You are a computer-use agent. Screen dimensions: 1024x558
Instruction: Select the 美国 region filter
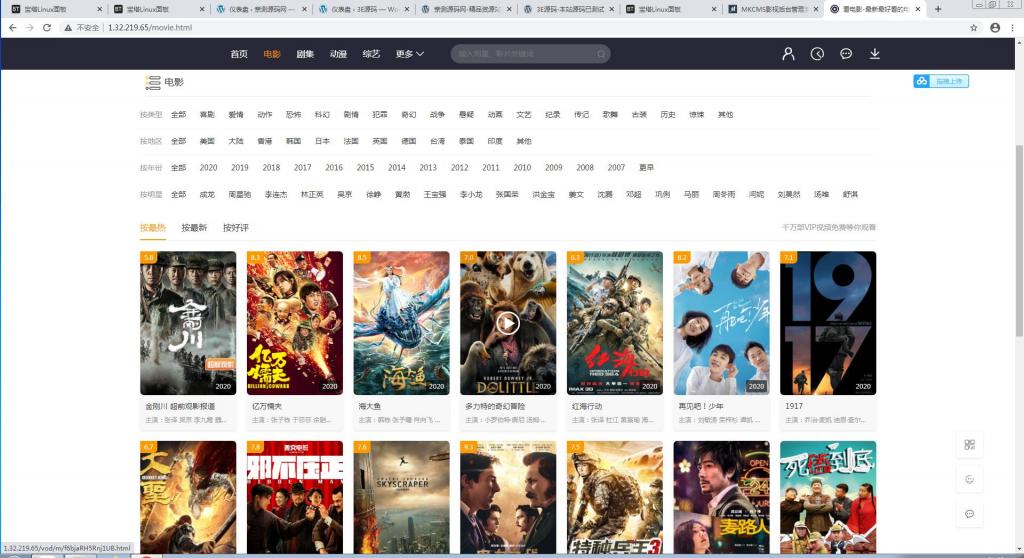pyautogui.click(x=207, y=142)
